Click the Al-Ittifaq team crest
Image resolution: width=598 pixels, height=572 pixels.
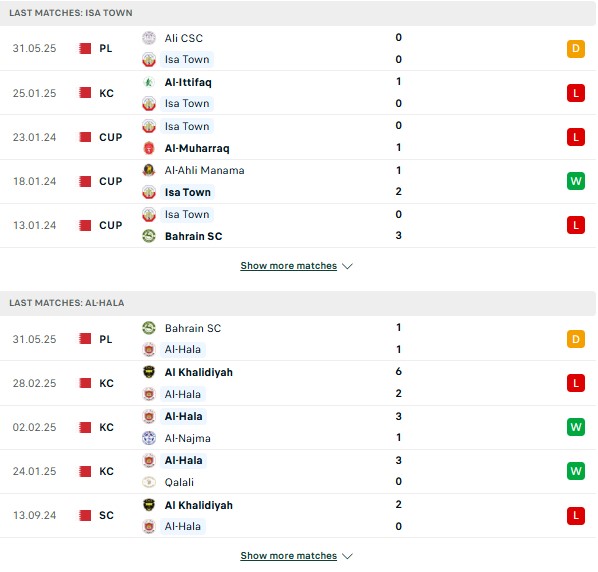pyautogui.click(x=149, y=82)
